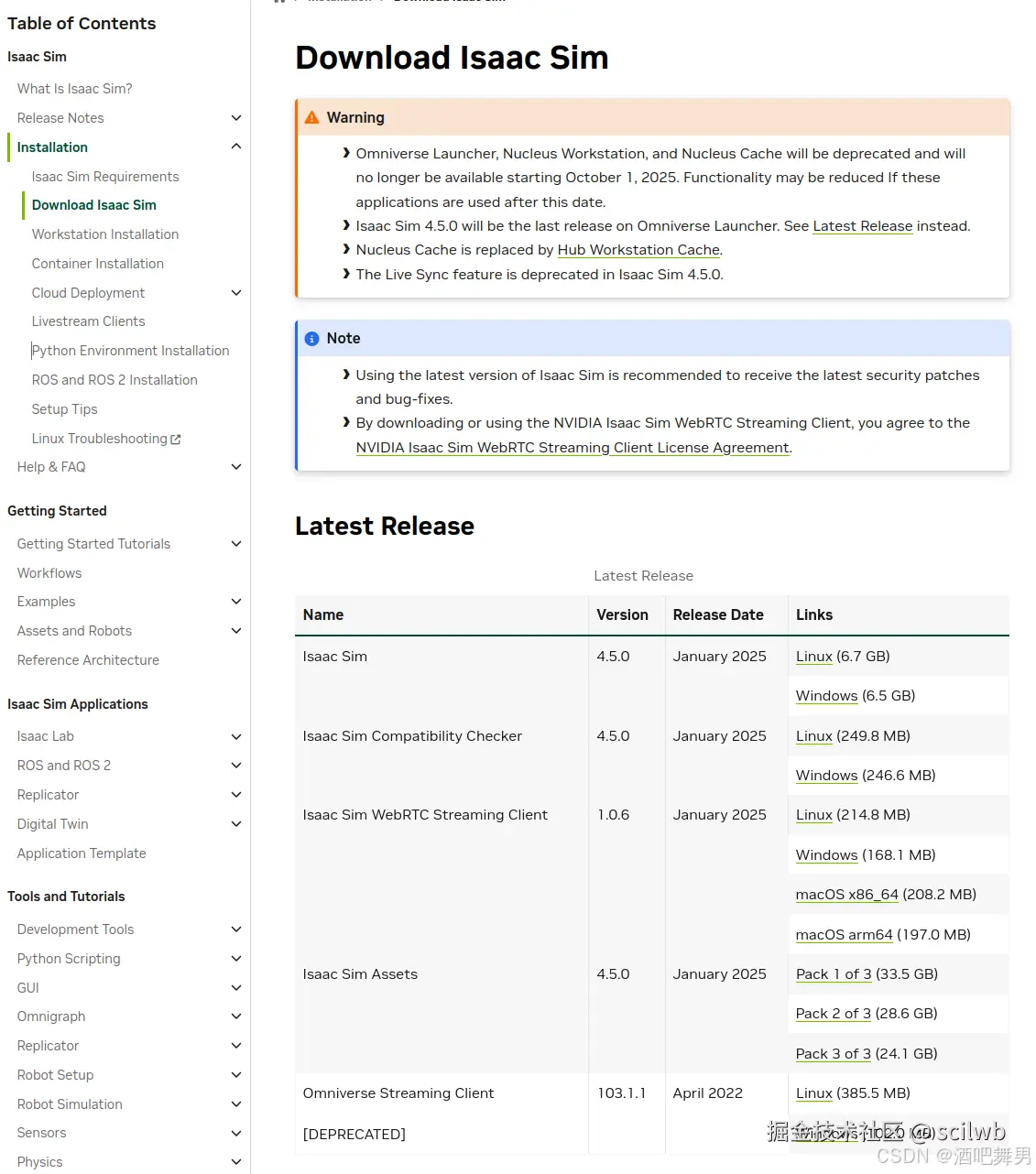Download Compatibility Checker Linux 249.8 MB
This screenshot has width=1036, height=1174.
(814, 736)
